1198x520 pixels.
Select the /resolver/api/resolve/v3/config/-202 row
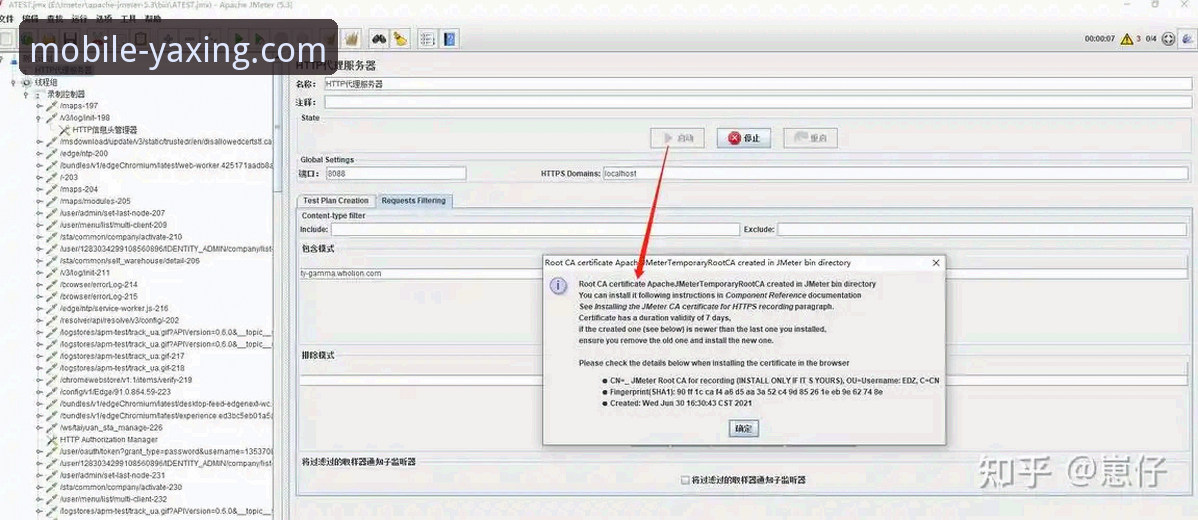point(119,321)
